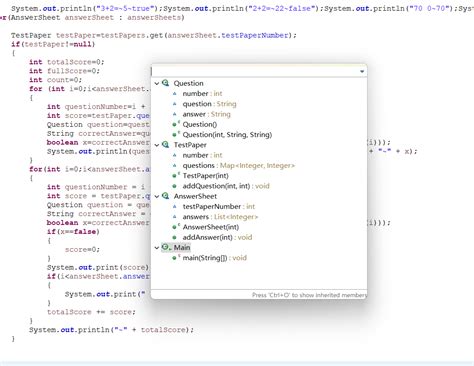Go to the Question() constructor

tap(200, 125)
